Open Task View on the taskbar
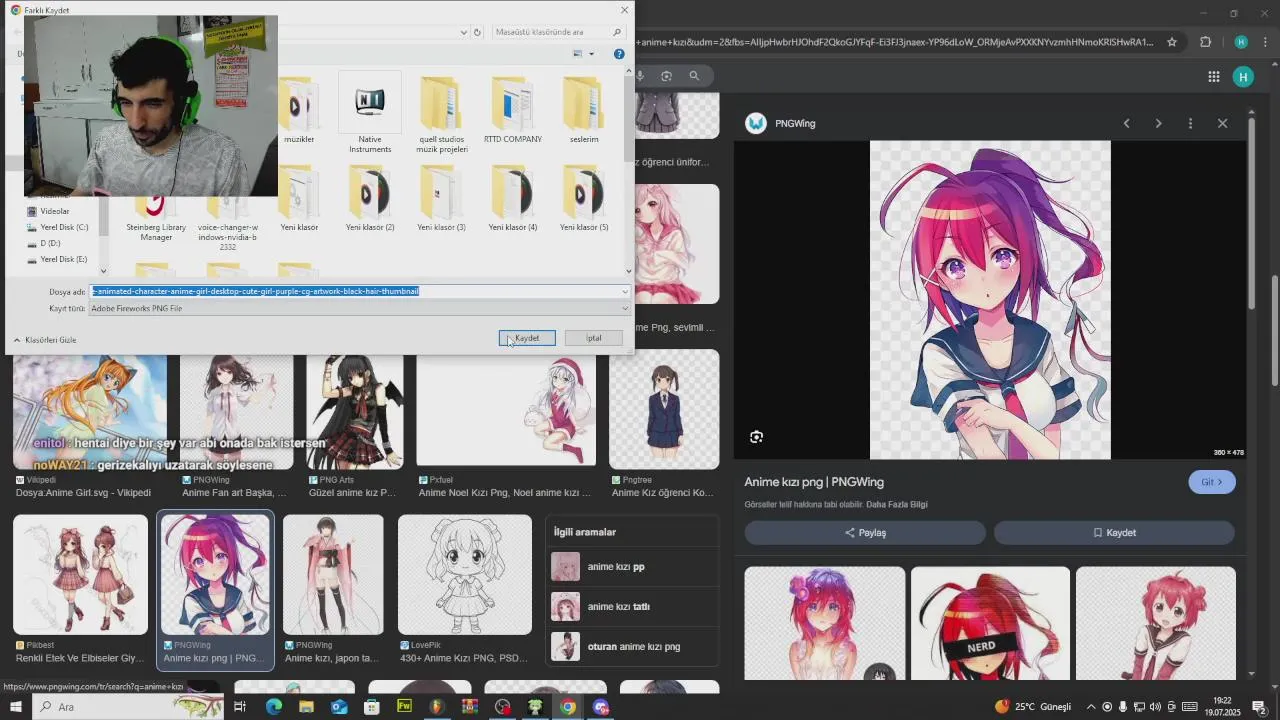This screenshot has height=720, width=1280. click(x=240, y=707)
